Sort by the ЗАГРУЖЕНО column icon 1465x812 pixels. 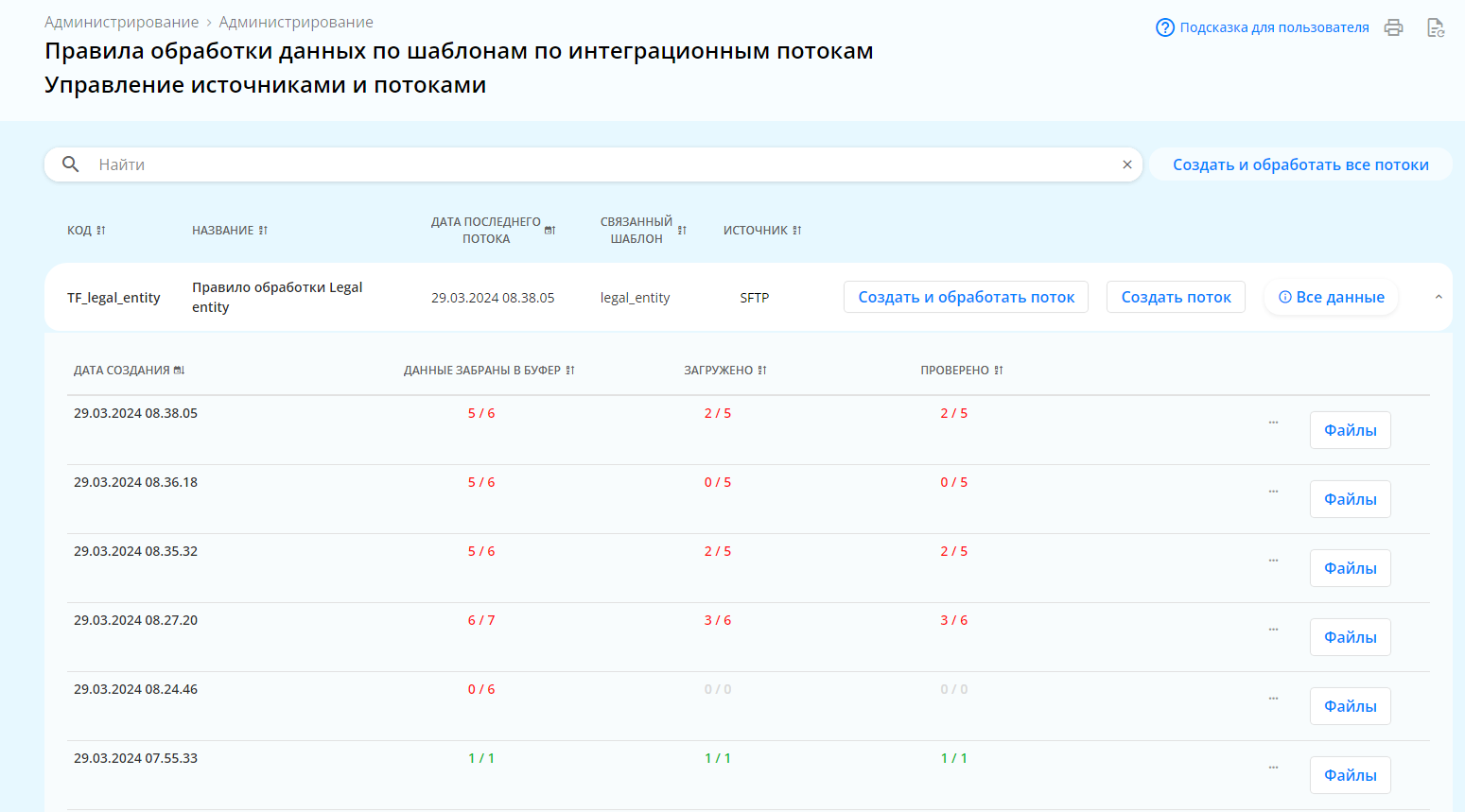tap(762, 371)
